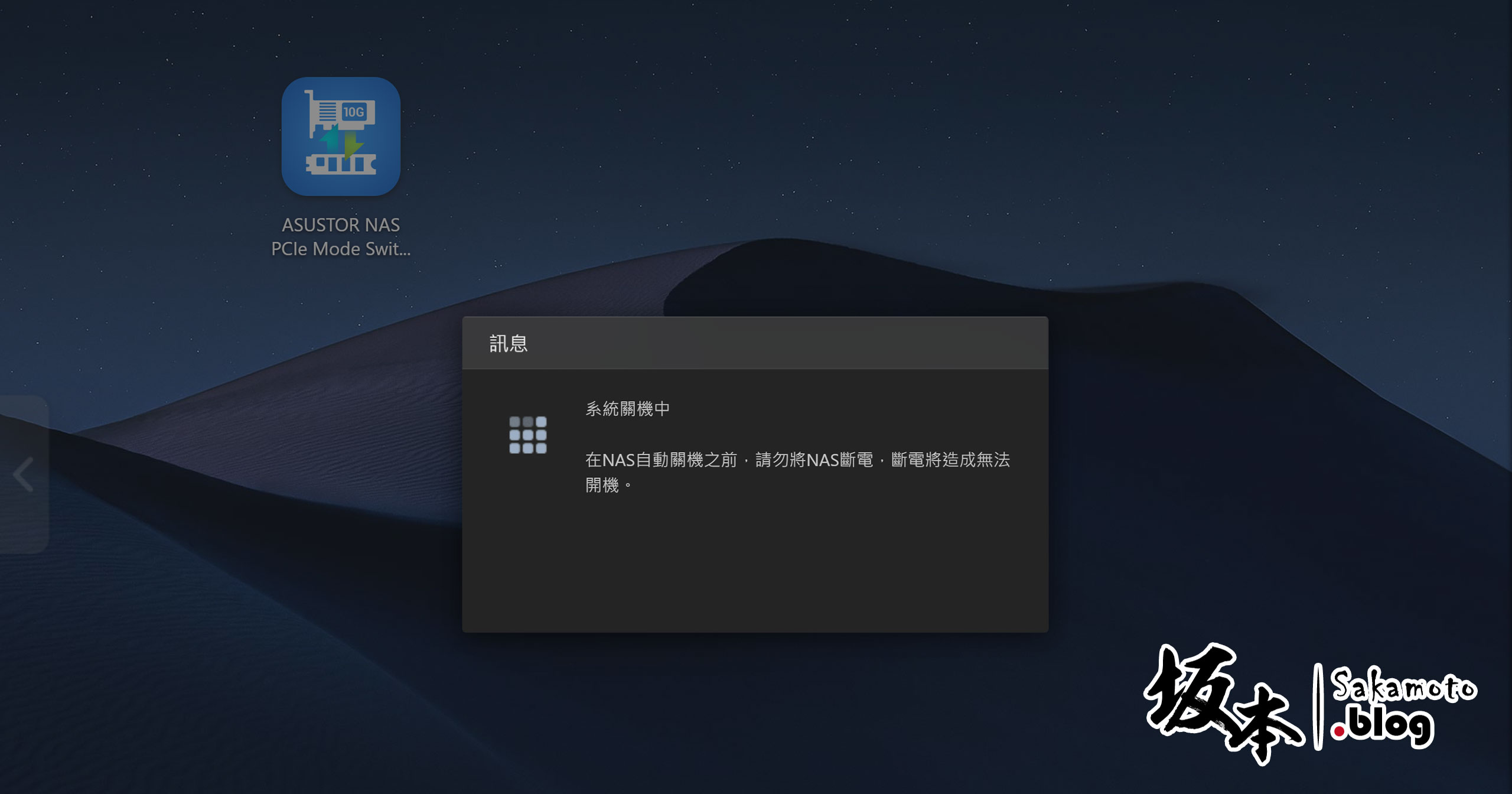Click the ASUSTOR NAS PCIe Mode Swit... label

pos(341,237)
